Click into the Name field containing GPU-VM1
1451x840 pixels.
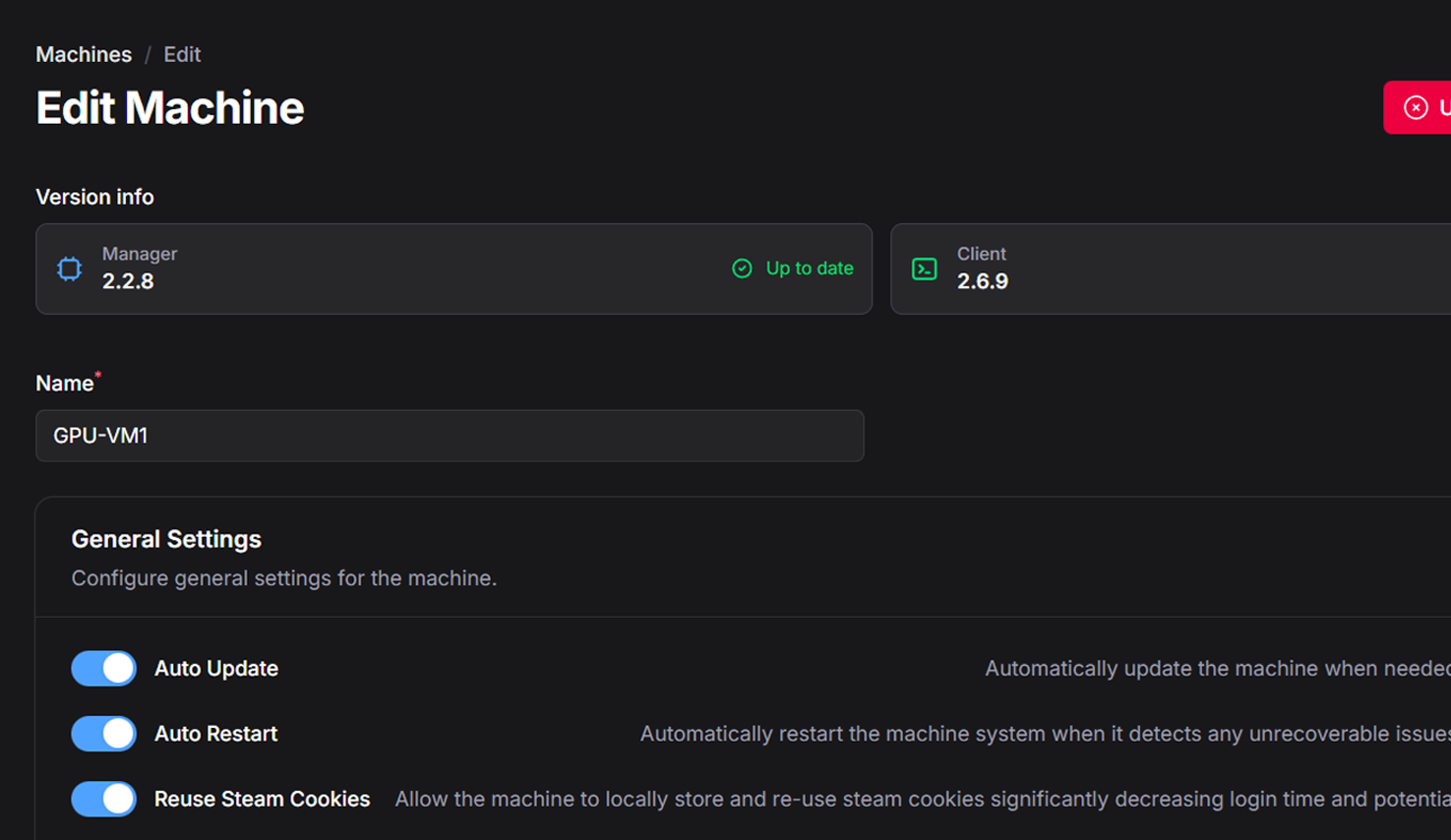450,436
